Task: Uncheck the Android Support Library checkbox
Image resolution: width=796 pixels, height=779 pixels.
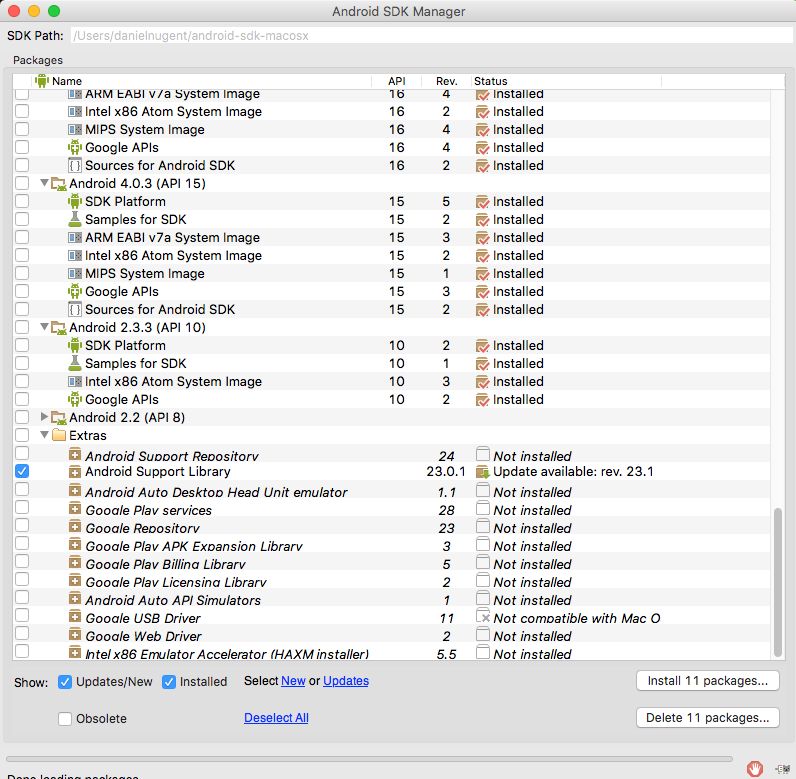Action: [22, 471]
